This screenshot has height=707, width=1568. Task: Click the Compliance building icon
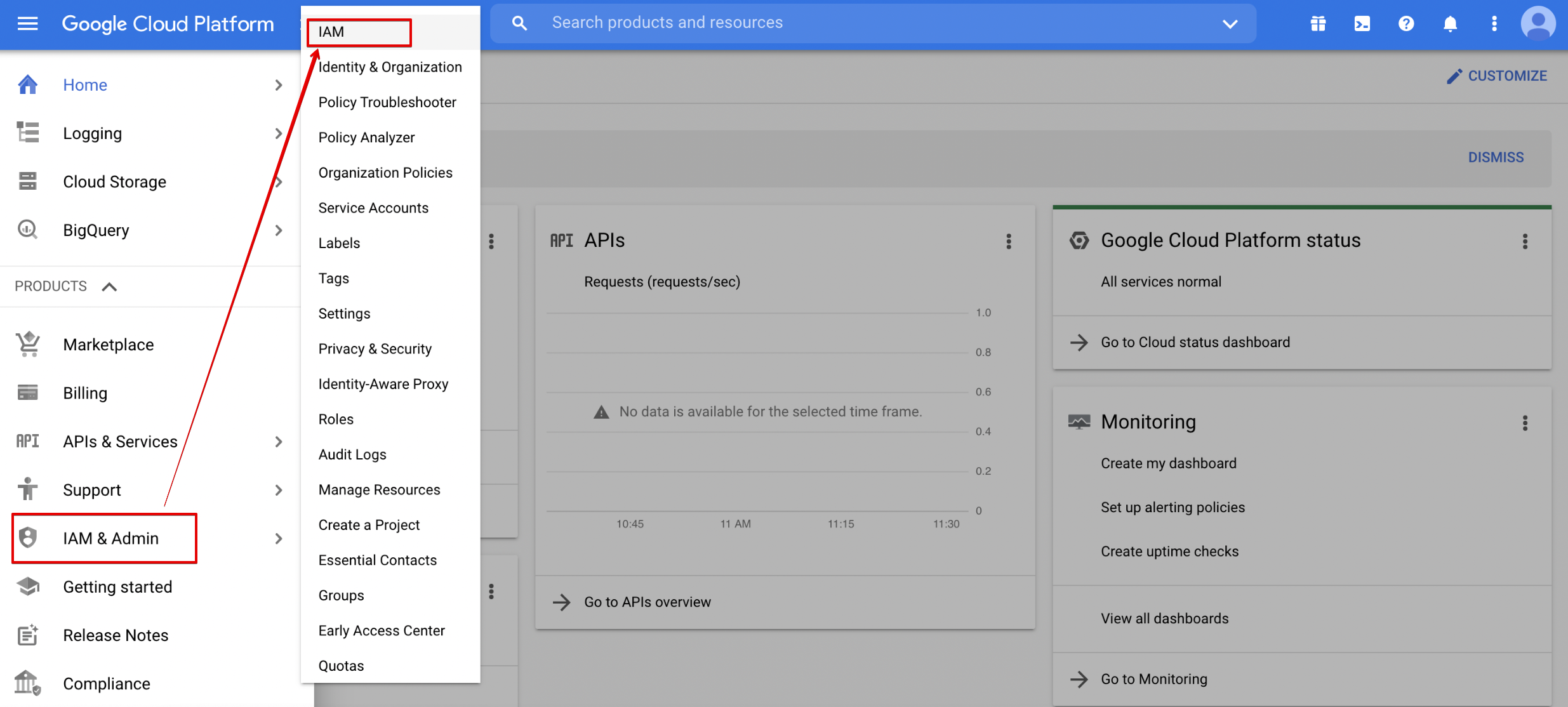click(x=27, y=683)
